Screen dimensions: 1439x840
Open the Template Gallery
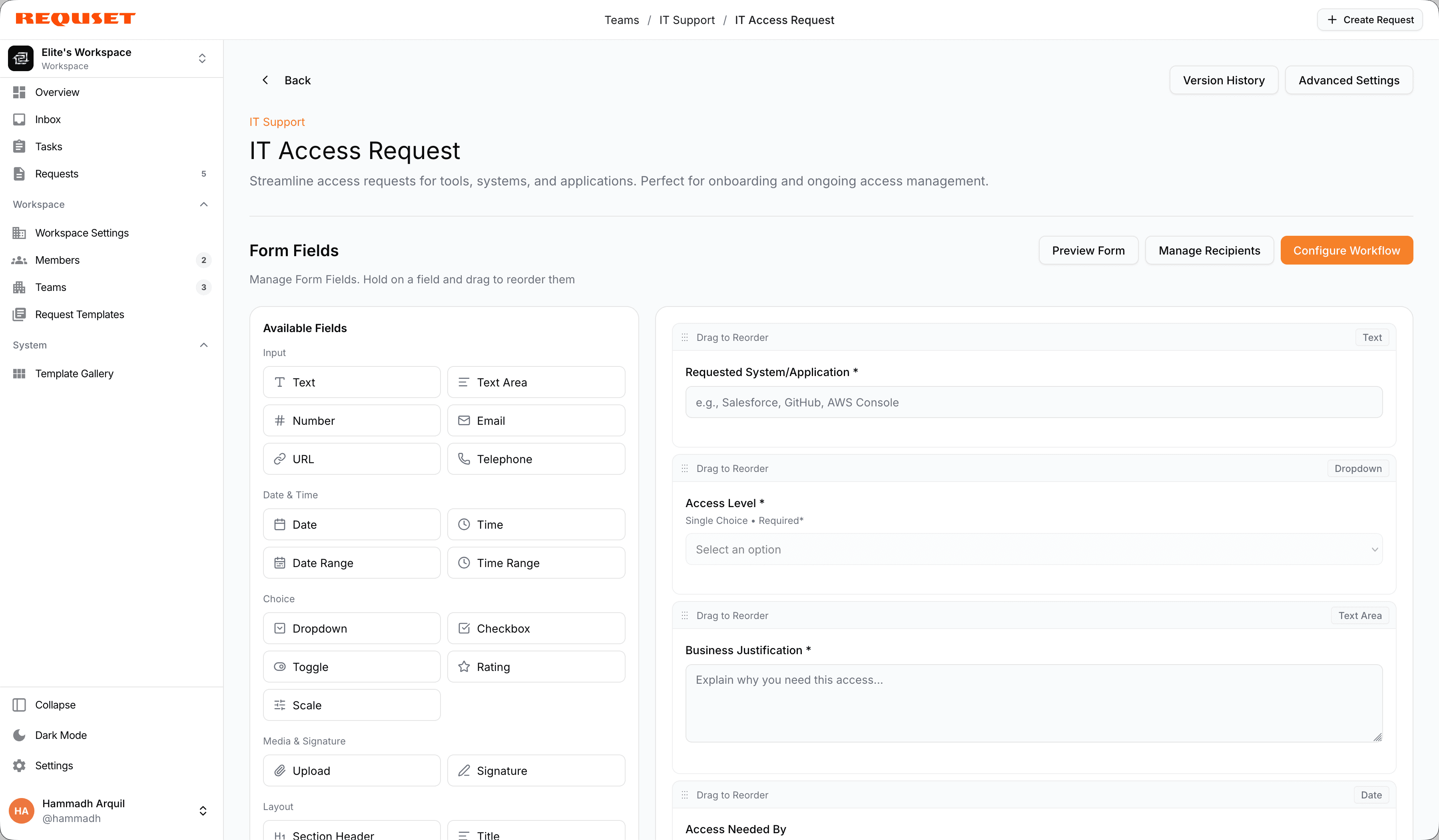(x=74, y=374)
